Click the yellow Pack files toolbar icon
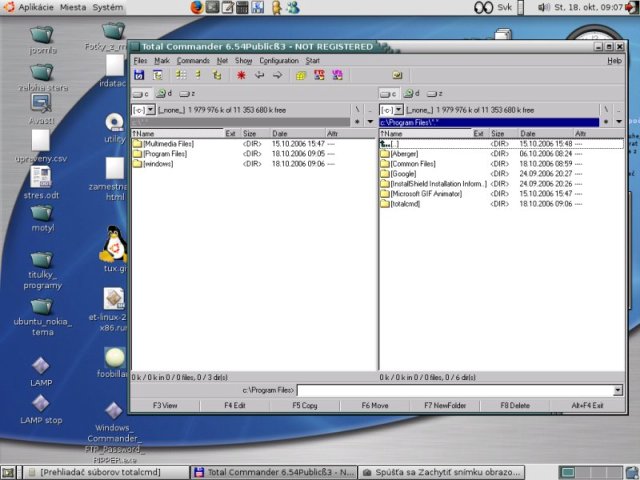Image resolution: width=640 pixels, height=480 pixels. [300, 75]
